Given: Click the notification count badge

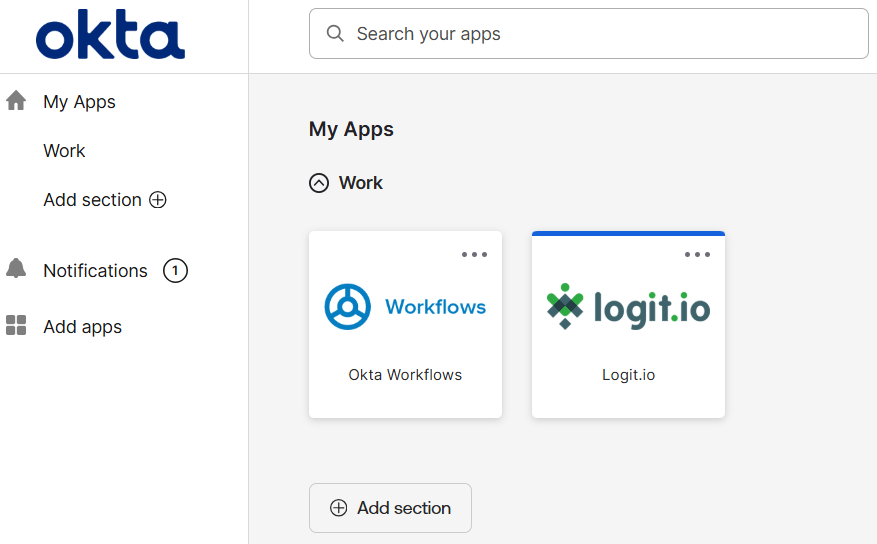Looking at the screenshot, I should click(x=175, y=270).
